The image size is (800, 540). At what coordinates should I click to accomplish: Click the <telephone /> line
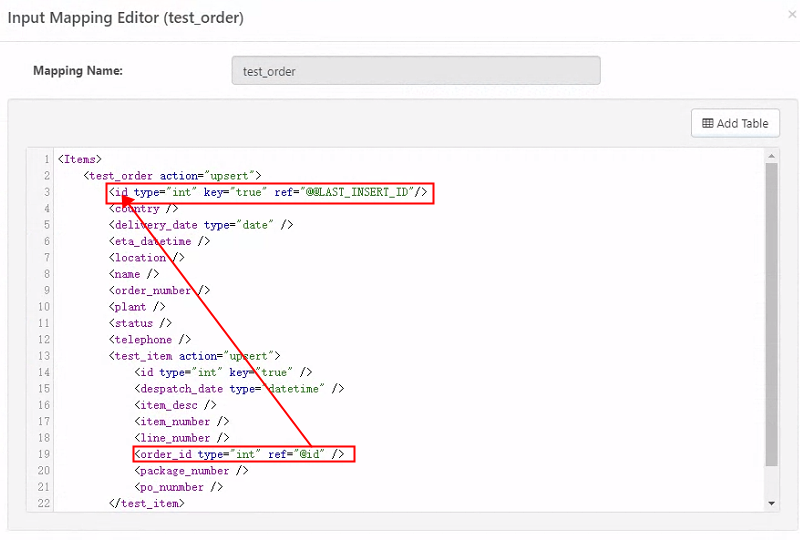(150, 339)
